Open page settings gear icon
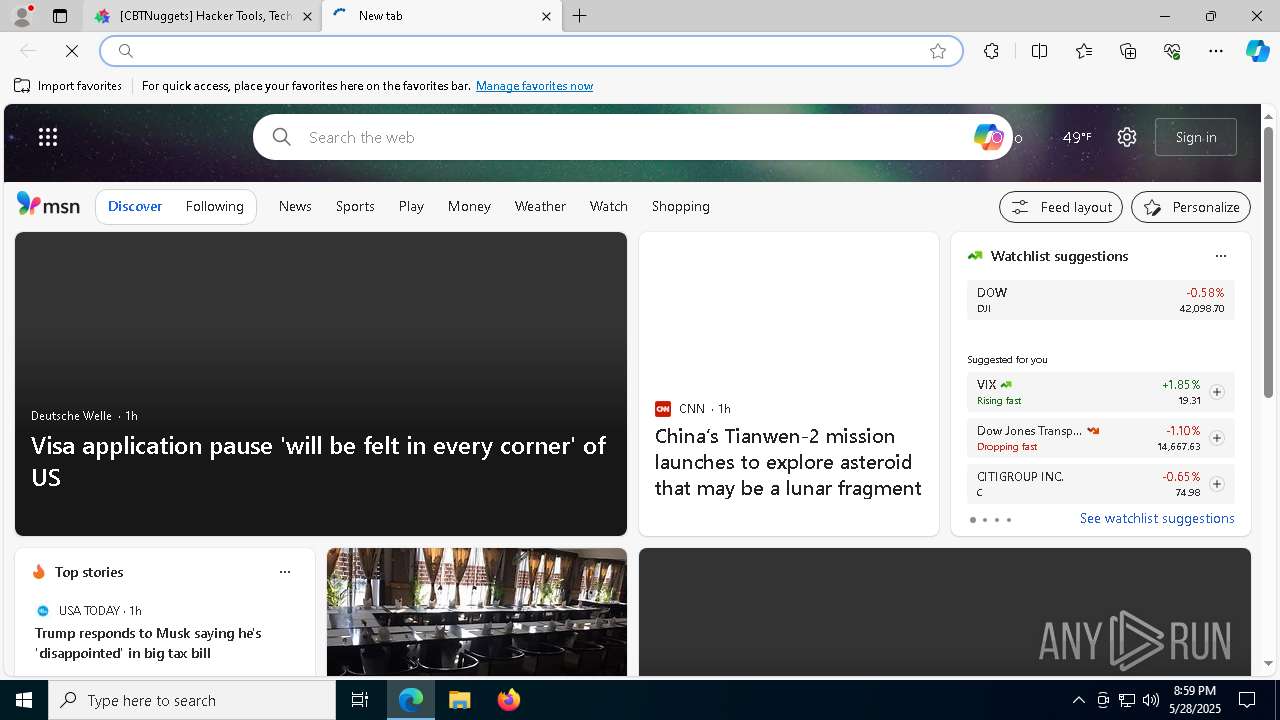Screen dimensions: 1280x720 coord(1127,137)
